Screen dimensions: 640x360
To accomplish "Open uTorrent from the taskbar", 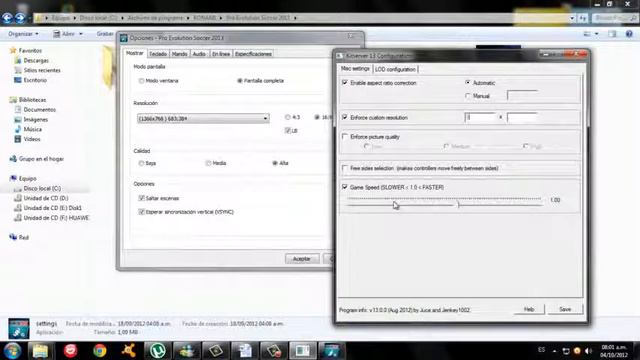I will click(158, 351).
